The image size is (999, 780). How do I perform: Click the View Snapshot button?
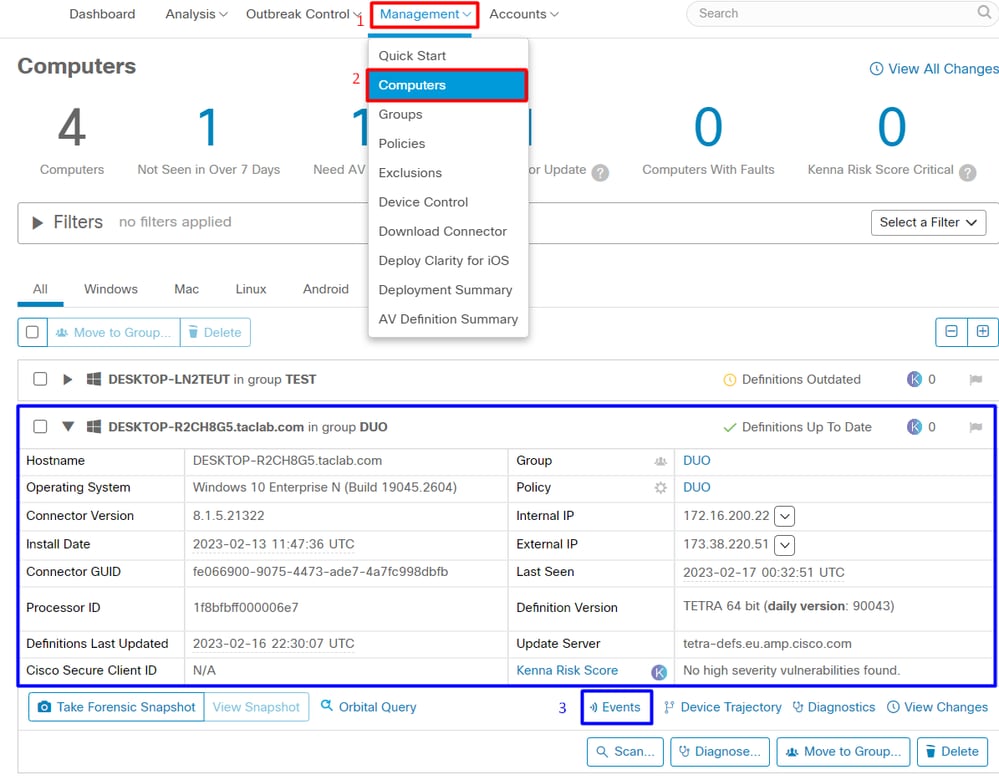(256, 707)
